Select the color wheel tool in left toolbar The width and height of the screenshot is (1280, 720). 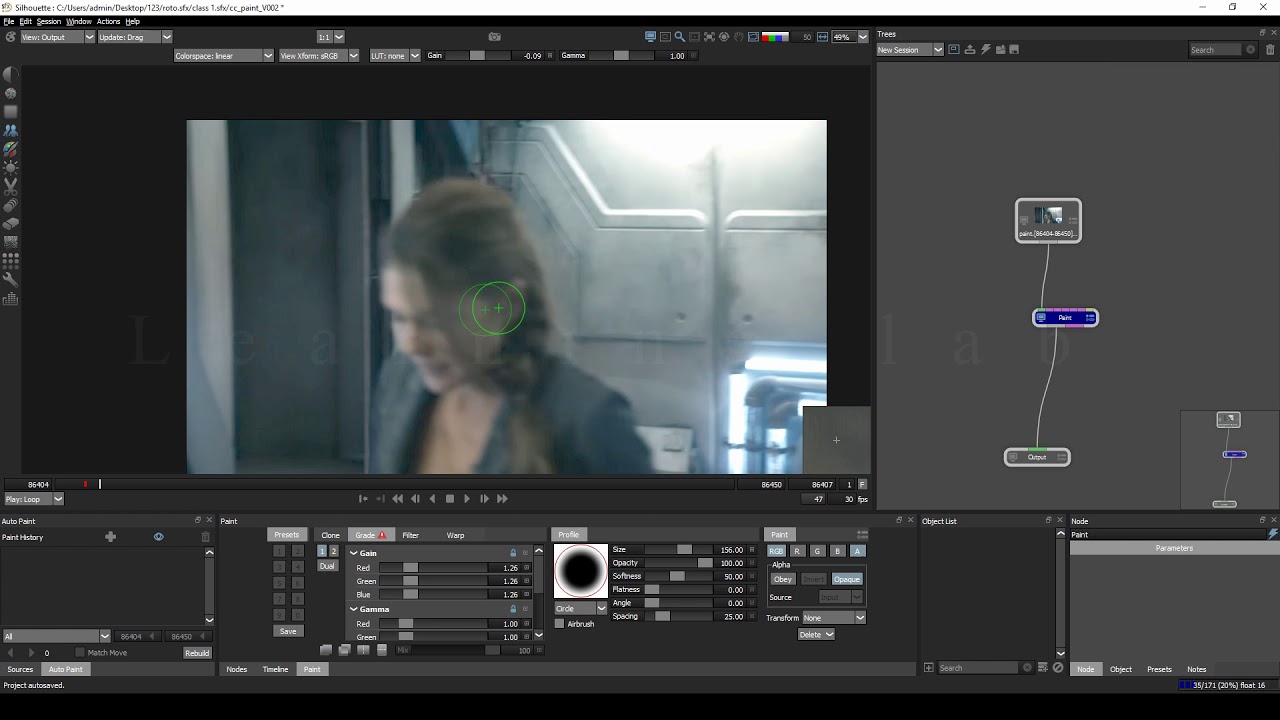pos(11,93)
